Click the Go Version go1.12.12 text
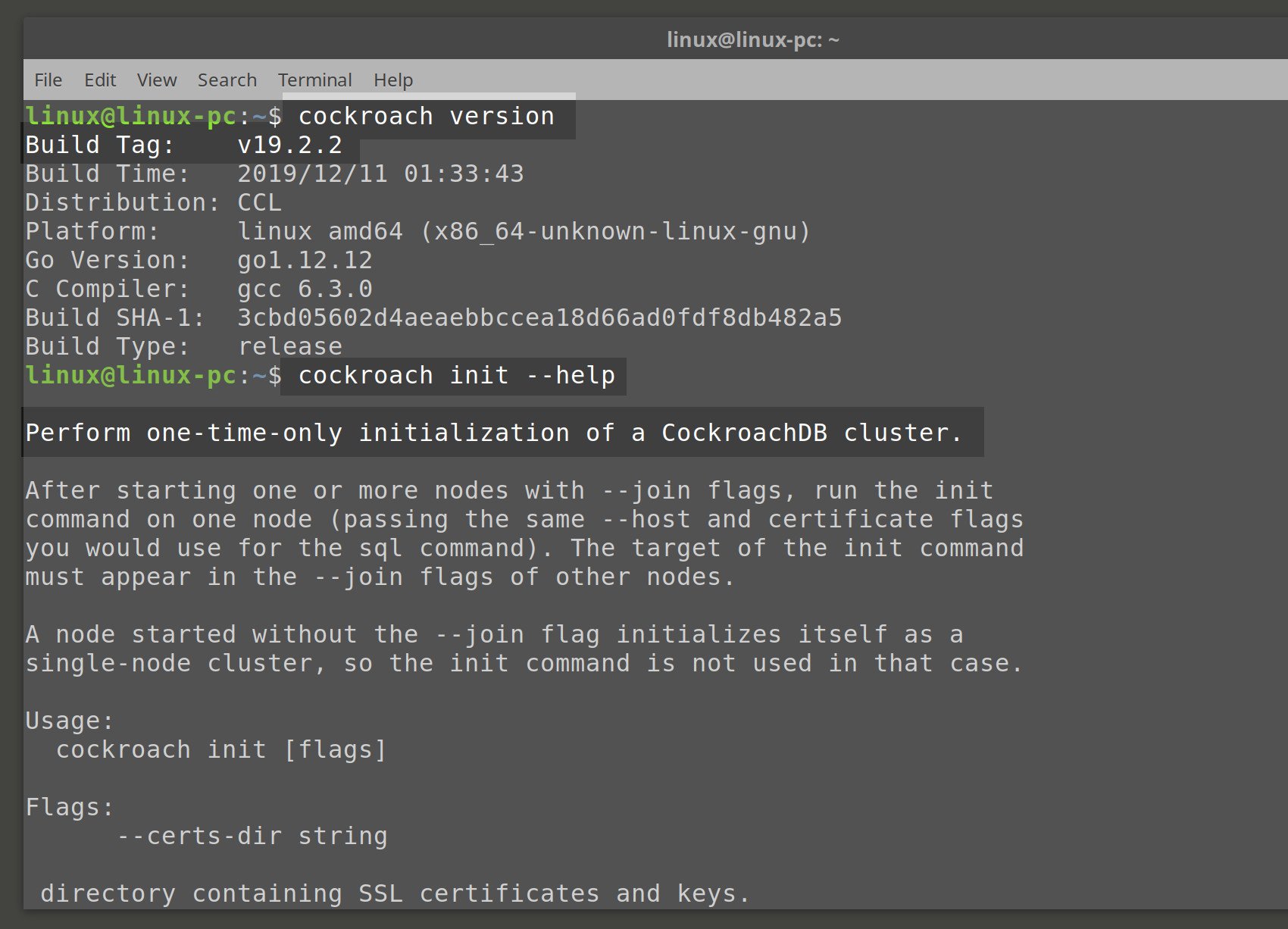Viewport: 1288px width, 929px height. coord(305,260)
